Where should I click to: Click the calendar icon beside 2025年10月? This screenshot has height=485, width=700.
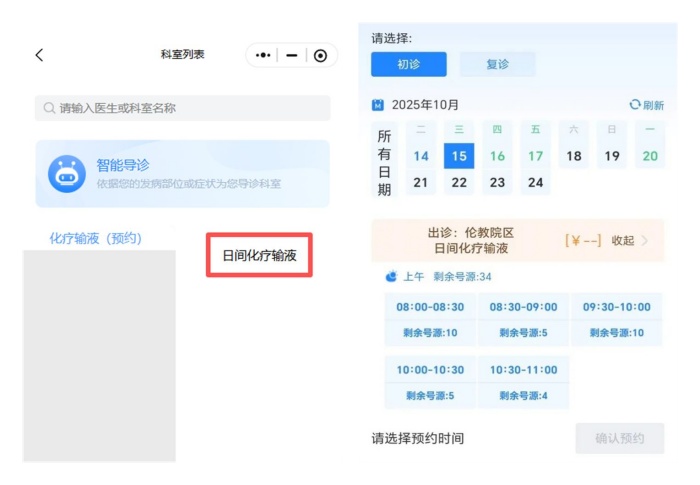(x=378, y=105)
